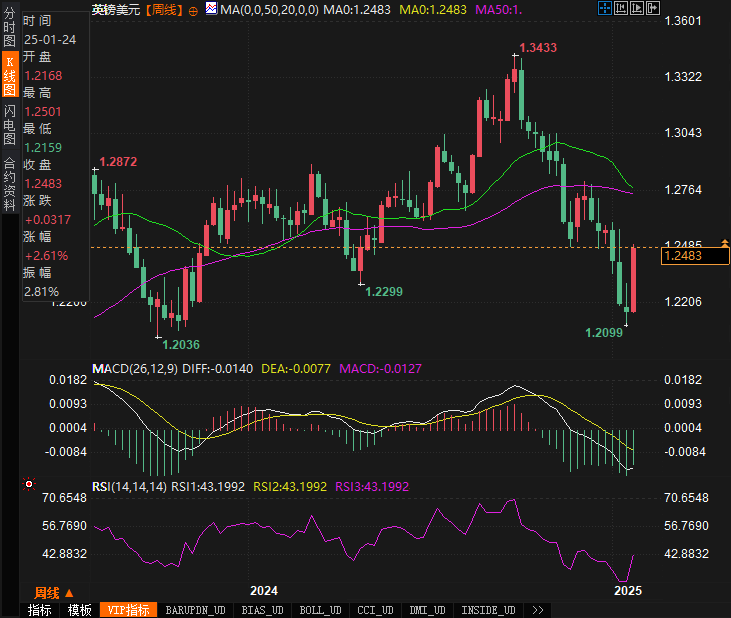Apply the BOLL_UD indicator
This screenshot has width=731, height=618.
320,610
